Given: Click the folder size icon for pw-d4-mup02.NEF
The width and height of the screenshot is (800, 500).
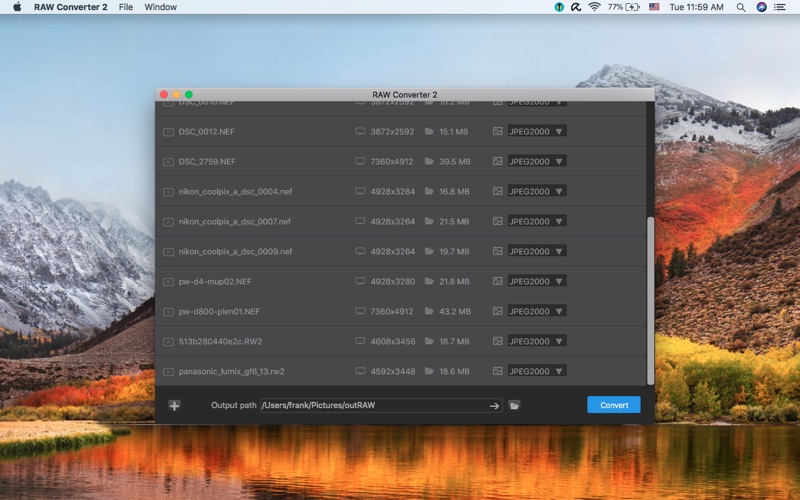Looking at the screenshot, I should (x=429, y=281).
